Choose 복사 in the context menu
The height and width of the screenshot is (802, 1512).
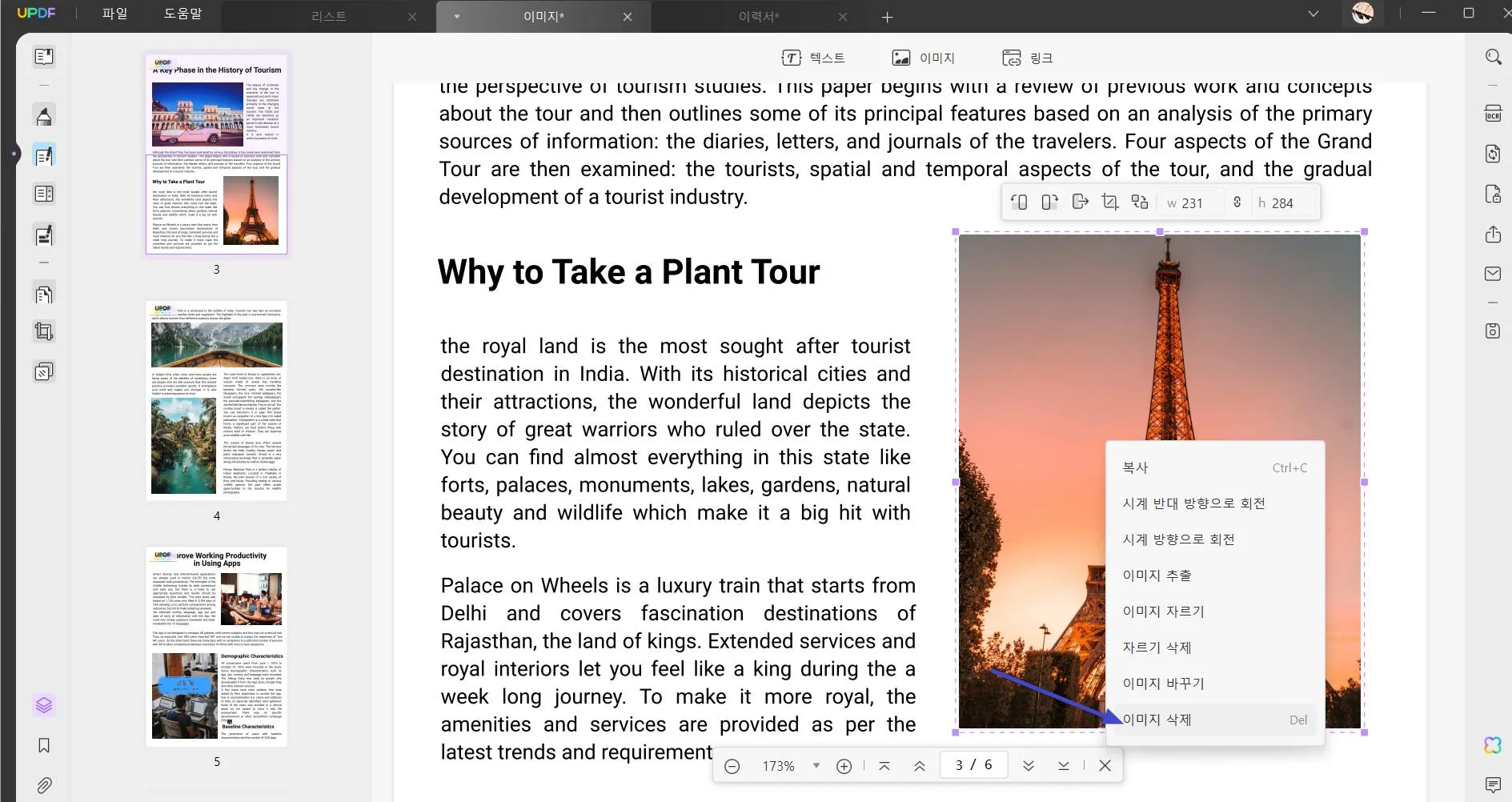(x=1214, y=467)
